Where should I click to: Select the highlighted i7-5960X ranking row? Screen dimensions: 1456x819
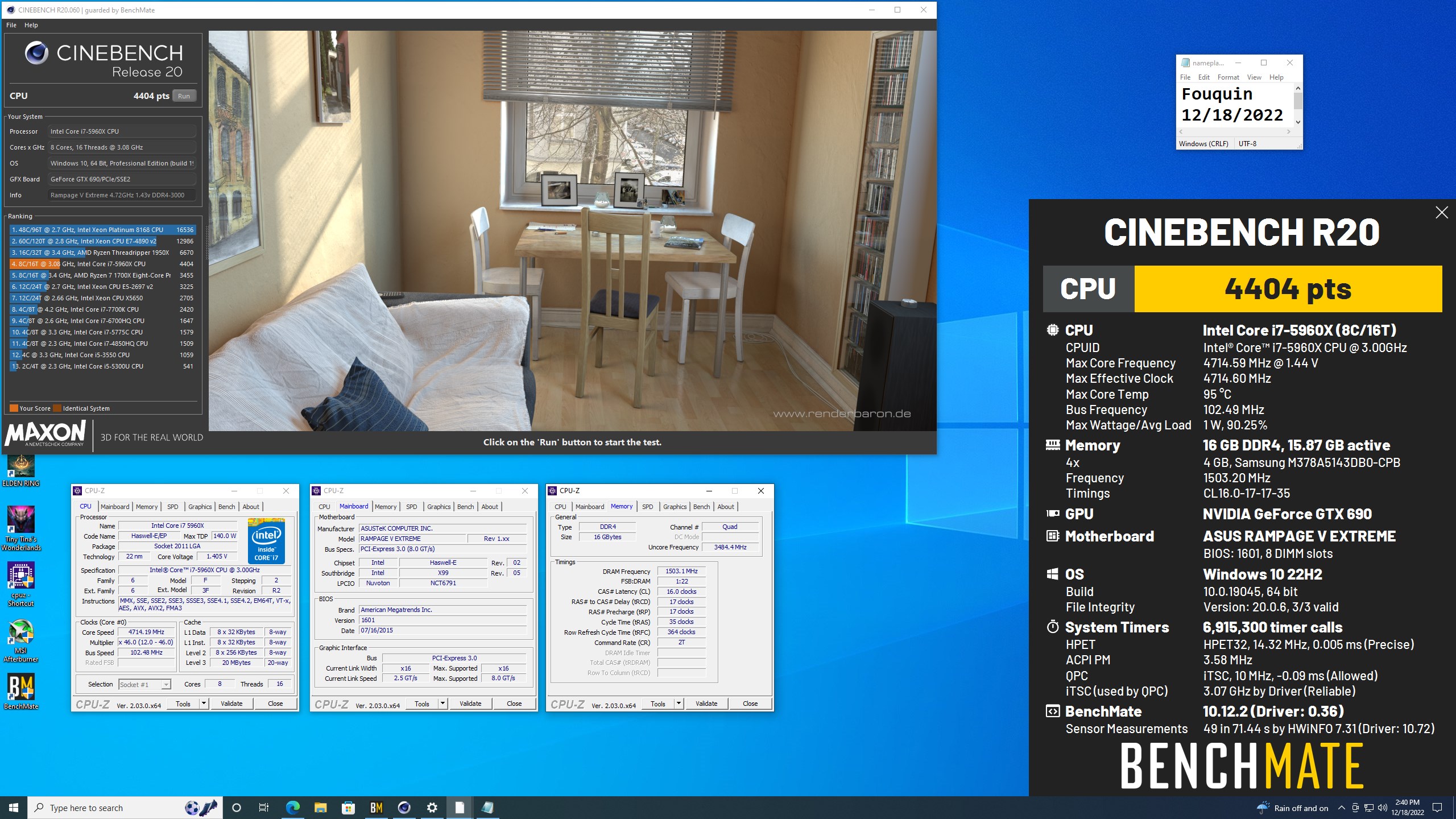click(x=103, y=264)
